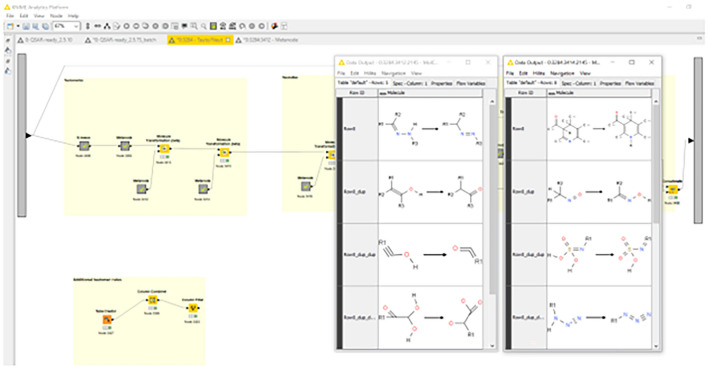
Task: Close the highlighted yellow workflow tab
Action: point(228,40)
